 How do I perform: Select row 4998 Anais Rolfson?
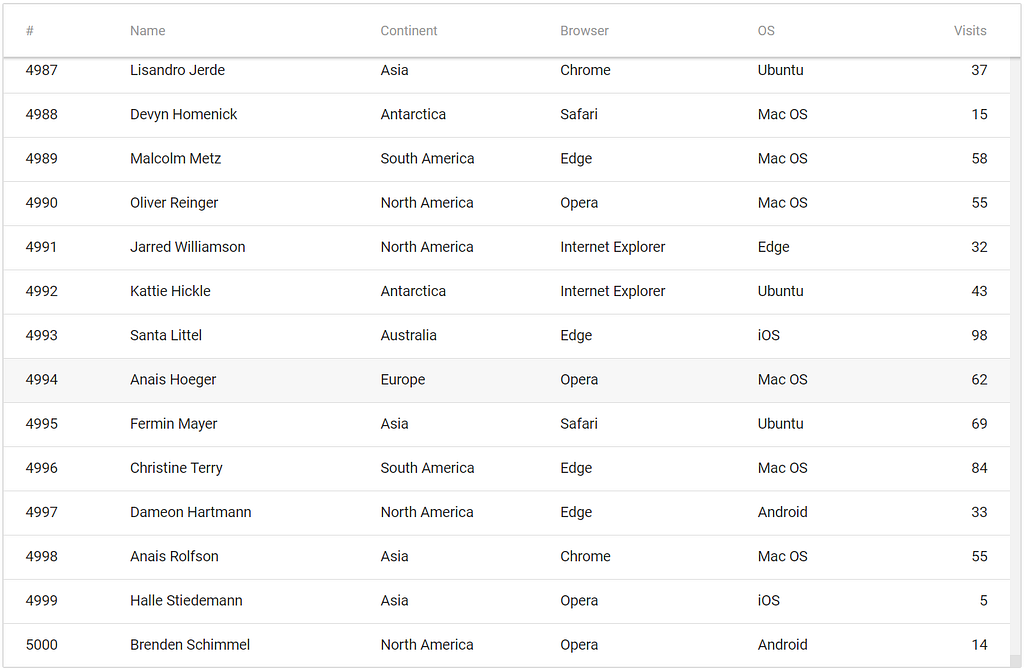pyautogui.click(x=507, y=557)
